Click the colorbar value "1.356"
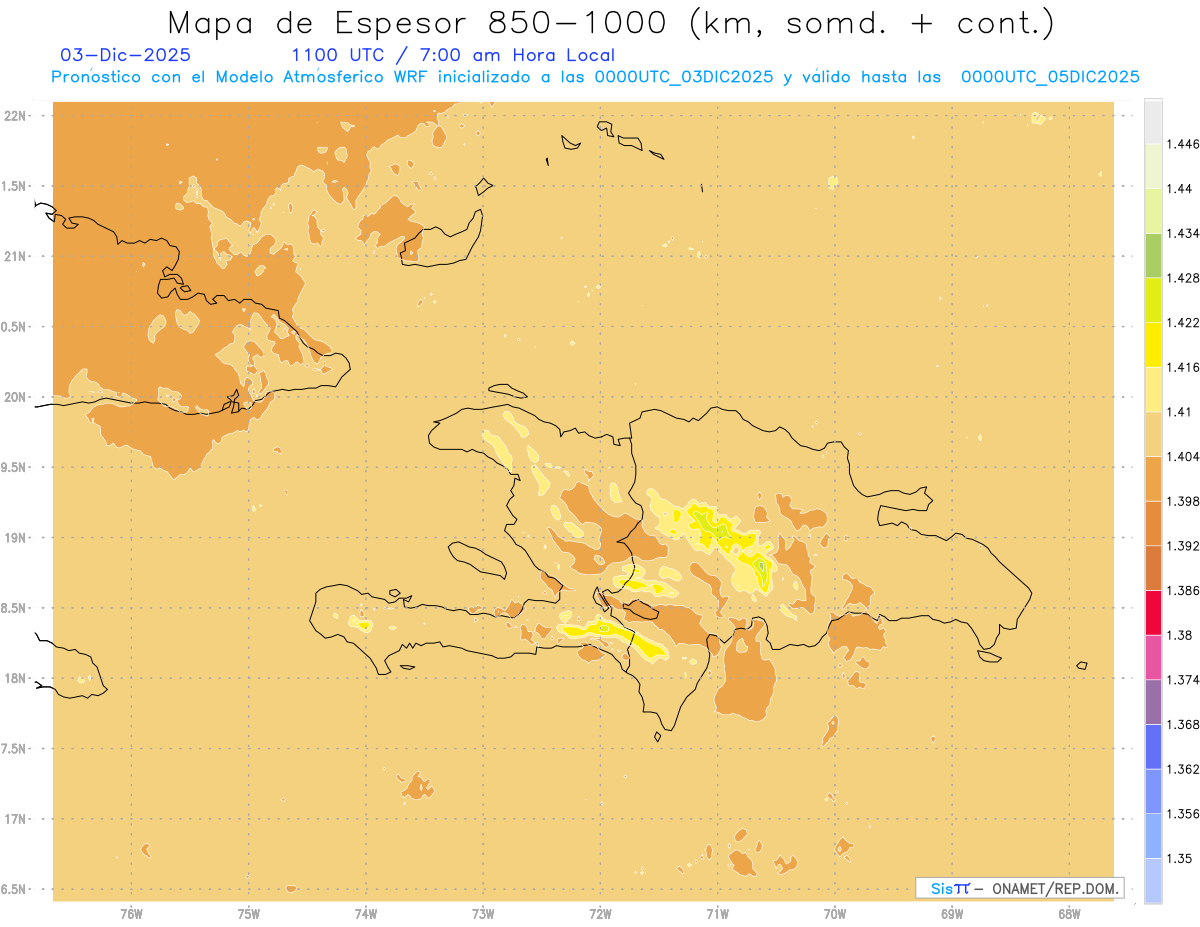The image size is (1200, 927). pyautogui.click(x=1185, y=814)
